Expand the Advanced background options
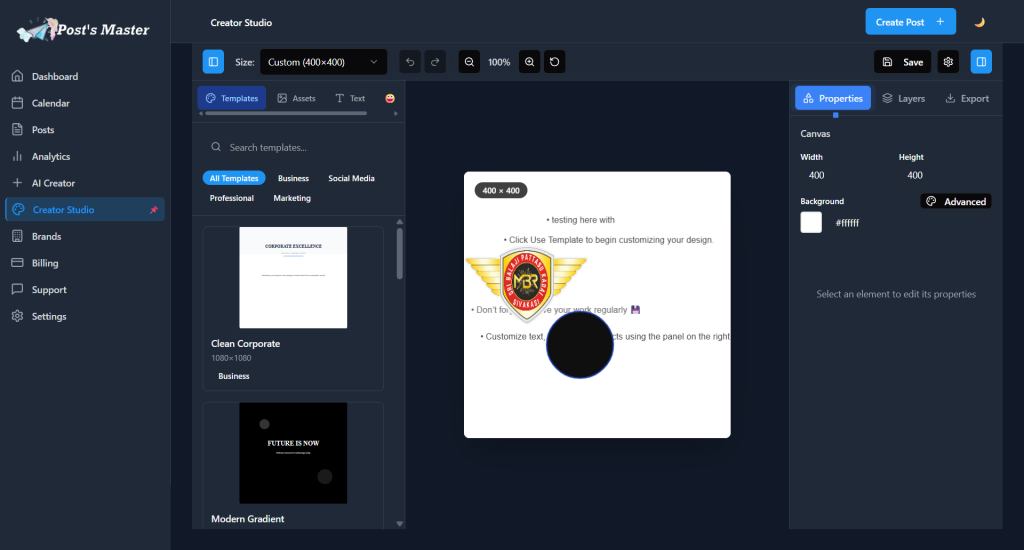Image resolution: width=1024 pixels, height=550 pixels. pos(956,201)
